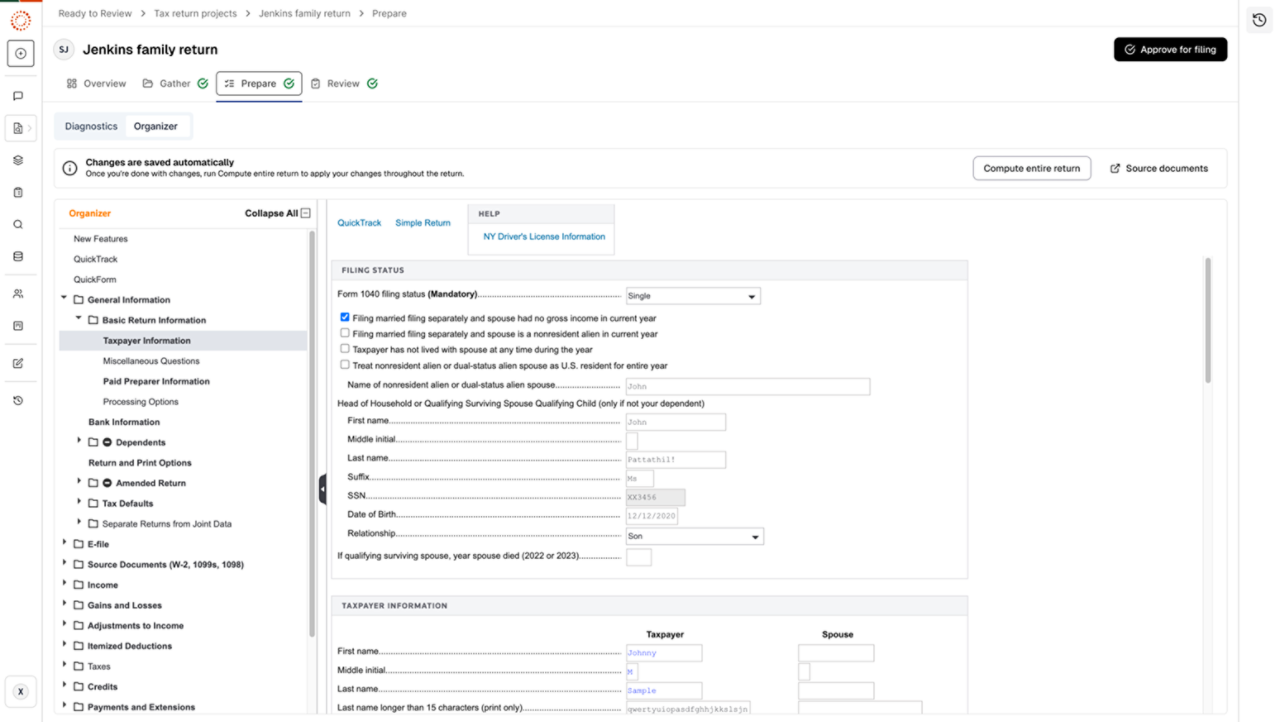
Task: Open the people/contacts icon in sidebar
Action: pyautogui.click(x=18, y=294)
